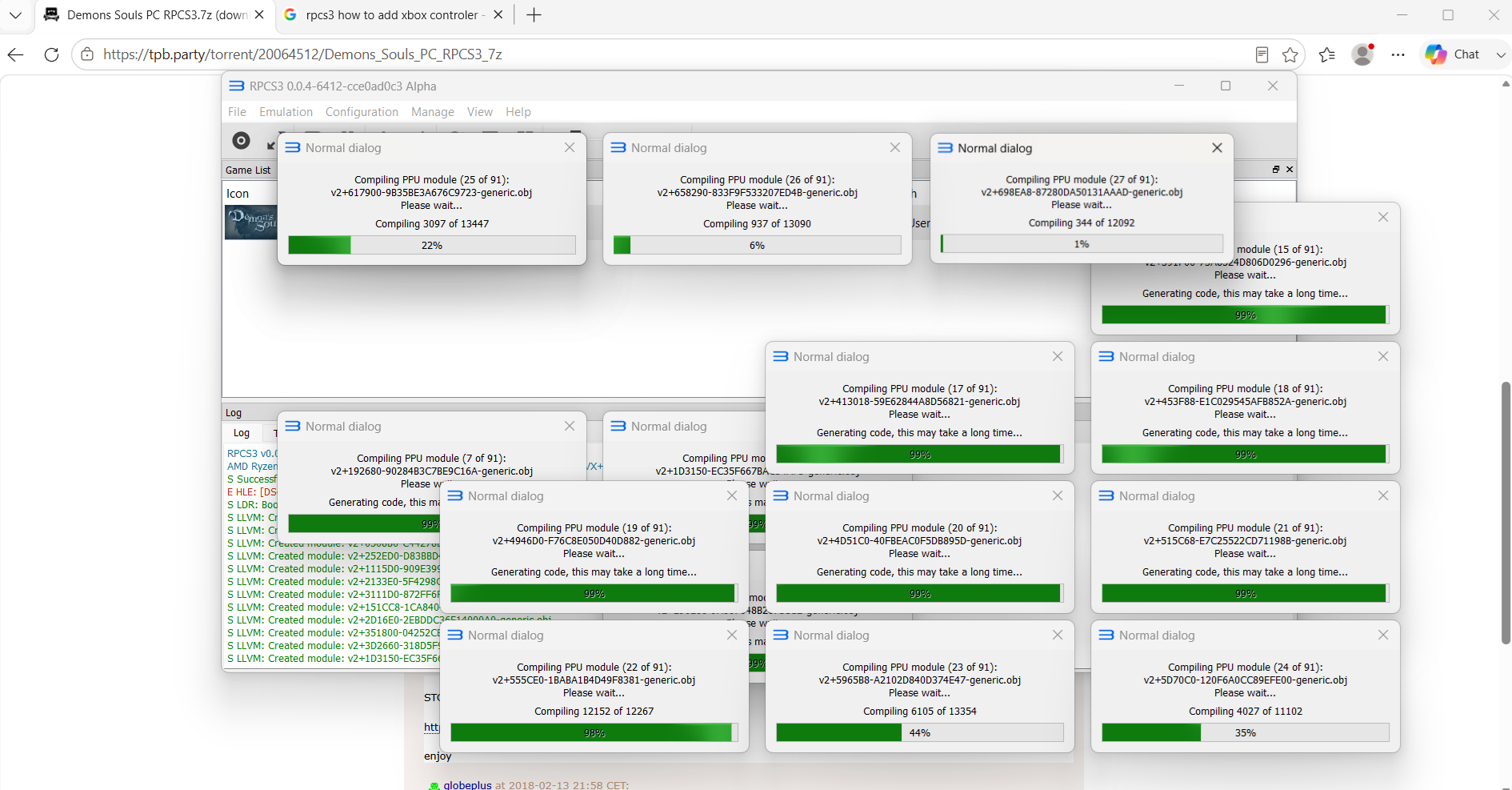Viewport: 1512px width, 790px height.
Task: Click the log line with module v2+252ED0-D83BBD
Action: [334, 556]
